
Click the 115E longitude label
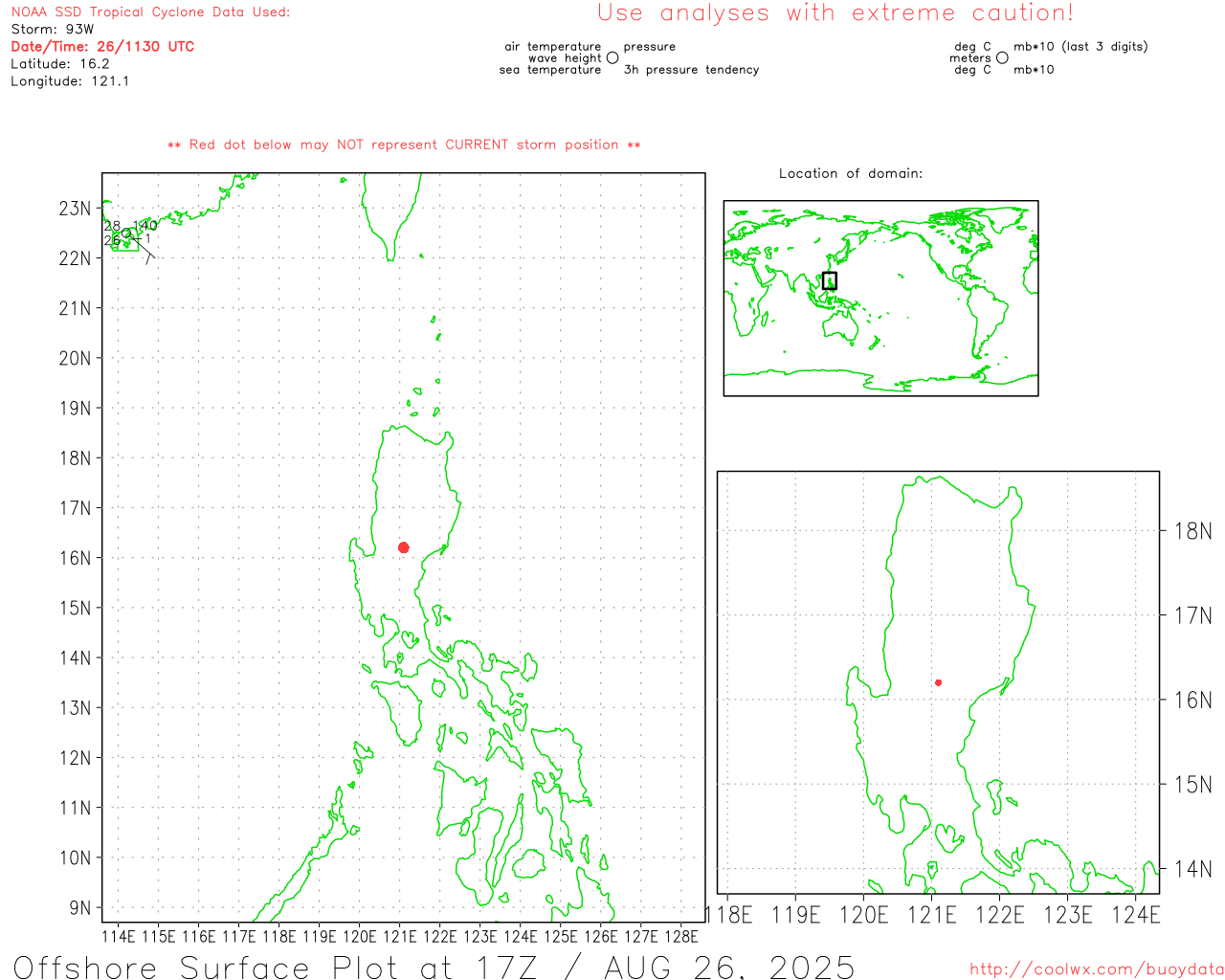point(159,936)
